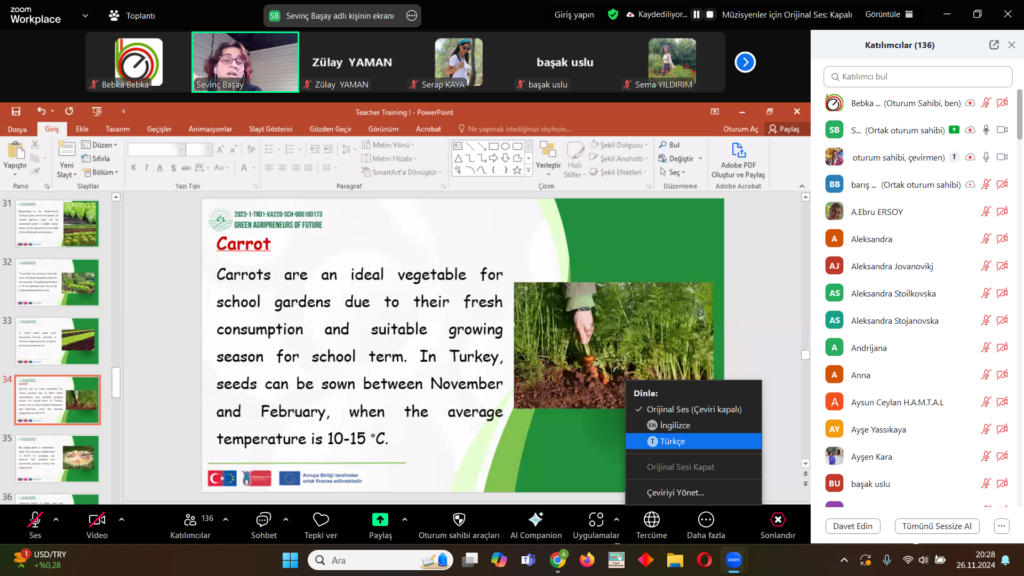Open the AI Companion tool
The height and width of the screenshot is (576, 1024).
[x=535, y=520]
